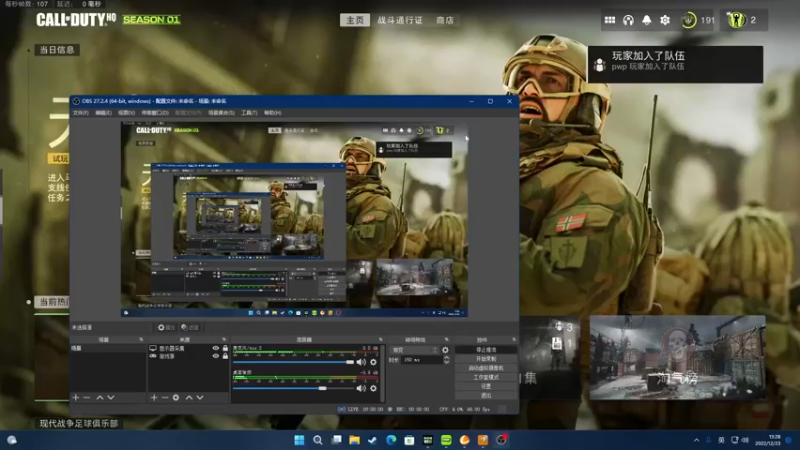Open scene transition type dropdown
Image resolution: width=800 pixels, height=450 pixels.
414,350
